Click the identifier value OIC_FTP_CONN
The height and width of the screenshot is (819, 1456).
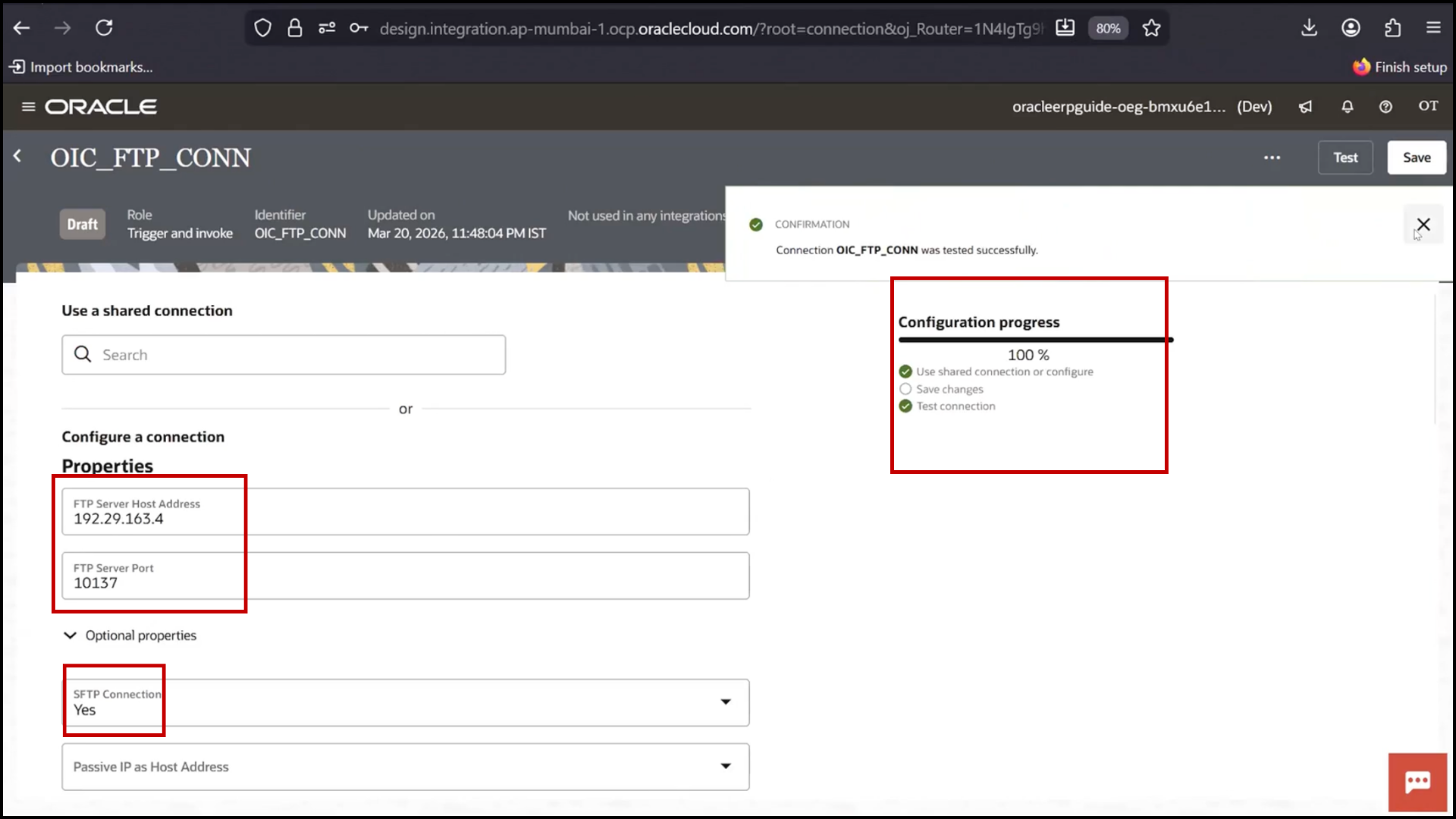[x=300, y=234]
